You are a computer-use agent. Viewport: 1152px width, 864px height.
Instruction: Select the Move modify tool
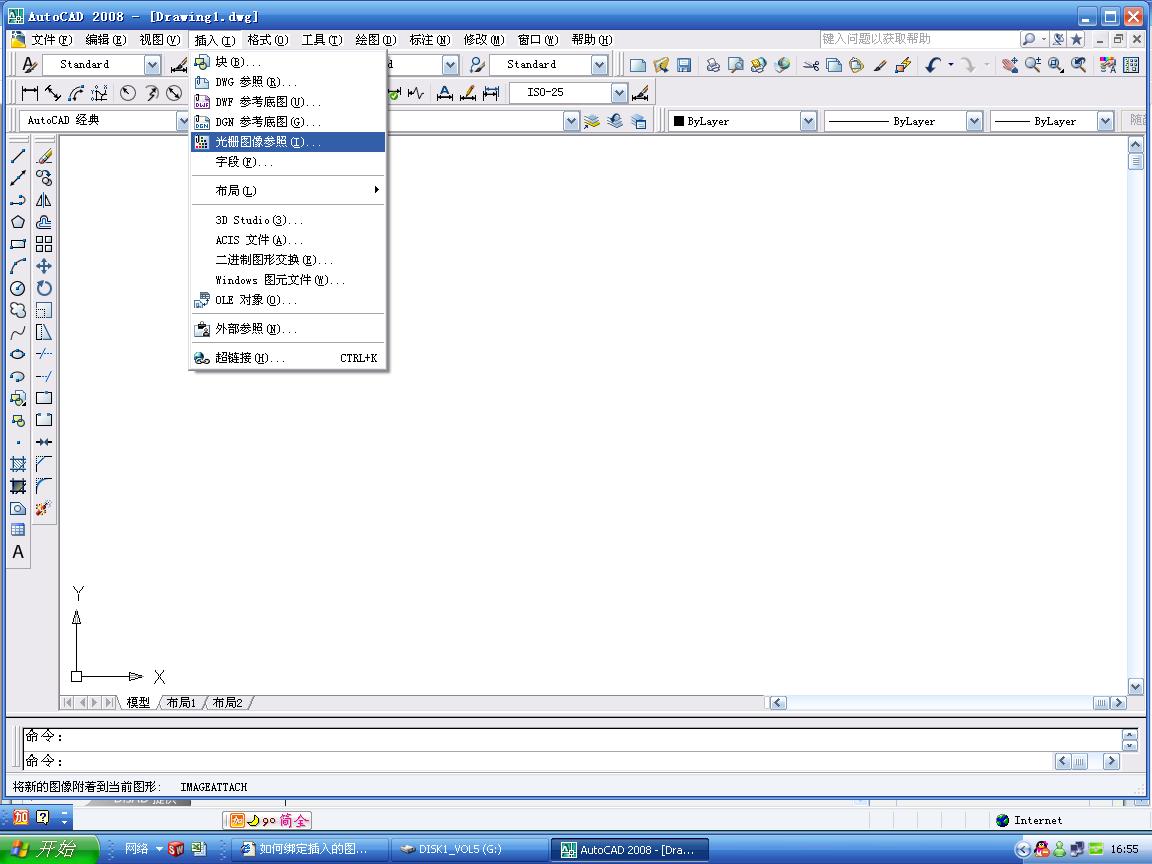click(44, 266)
